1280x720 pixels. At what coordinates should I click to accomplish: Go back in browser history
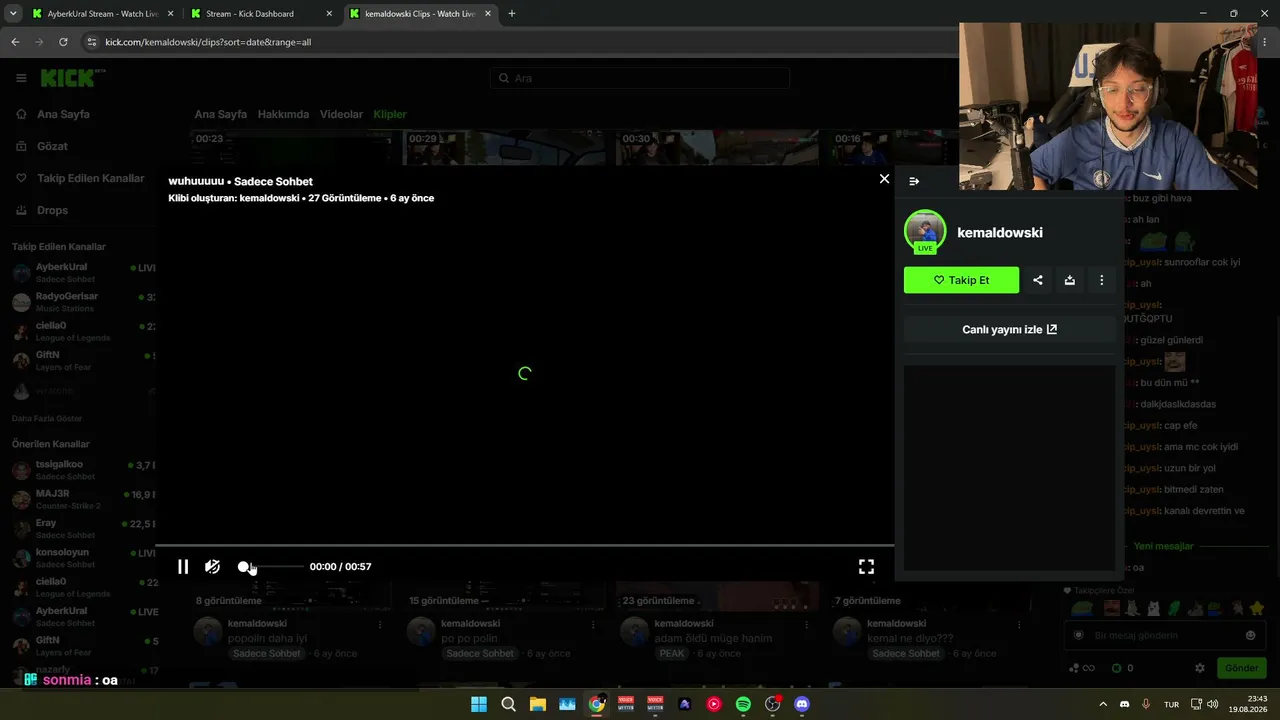[15, 42]
